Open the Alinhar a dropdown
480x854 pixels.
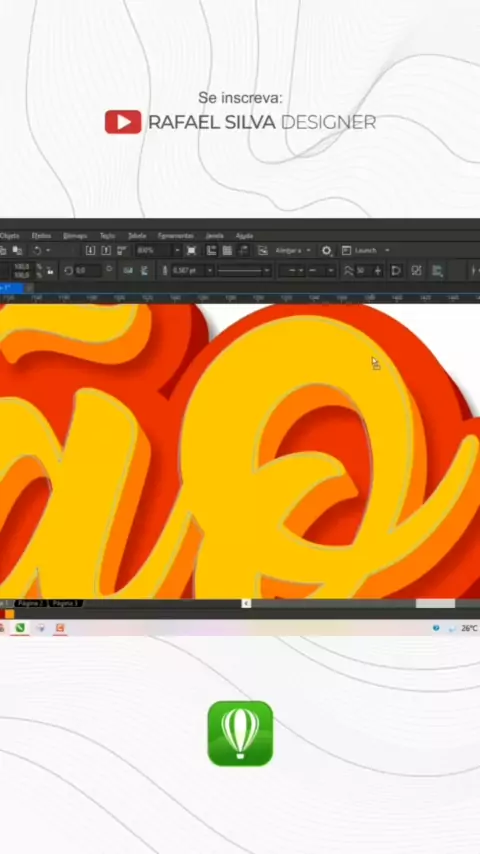[293, 251]
